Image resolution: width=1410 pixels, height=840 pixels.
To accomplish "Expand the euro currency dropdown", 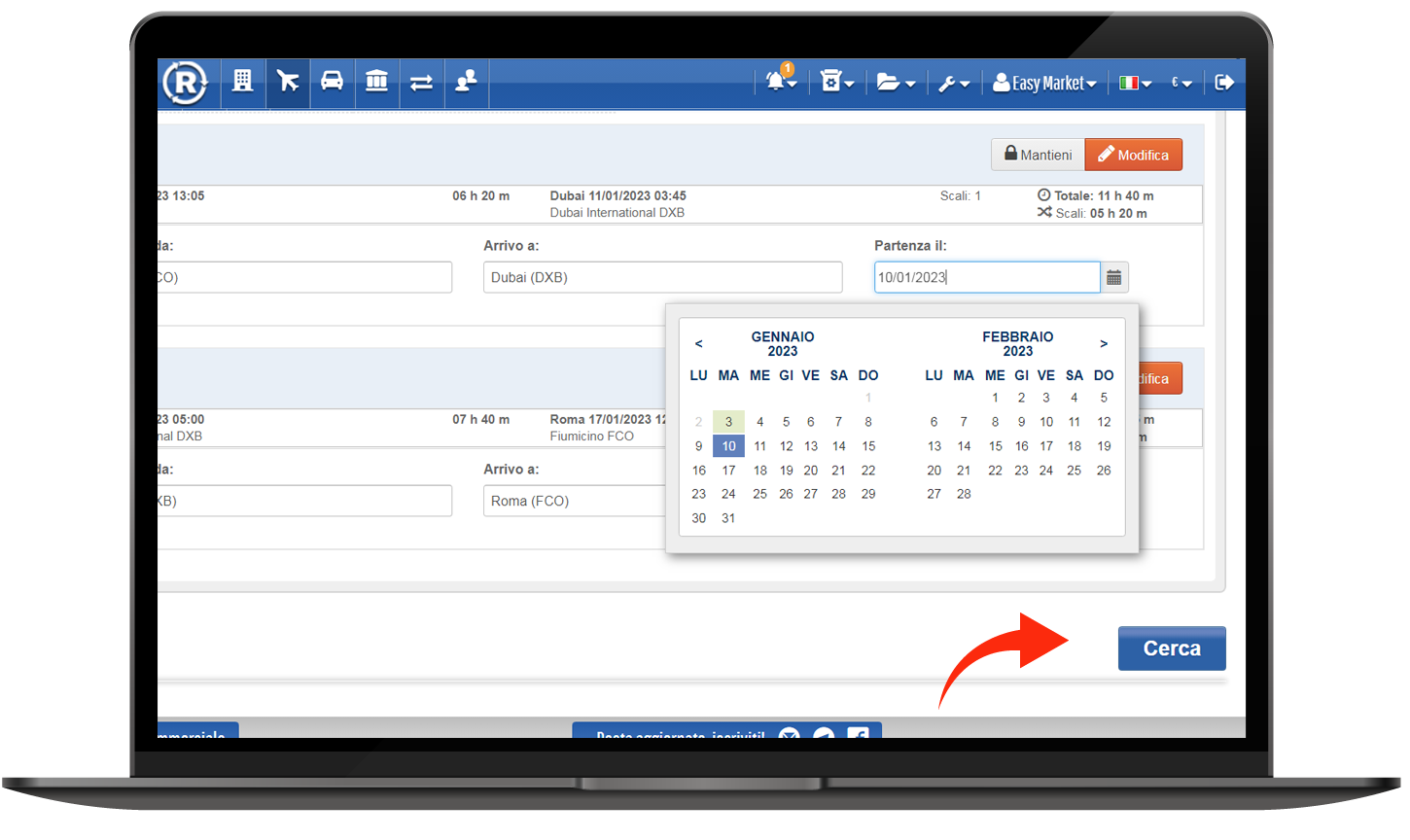I will tap(1181, 84).
